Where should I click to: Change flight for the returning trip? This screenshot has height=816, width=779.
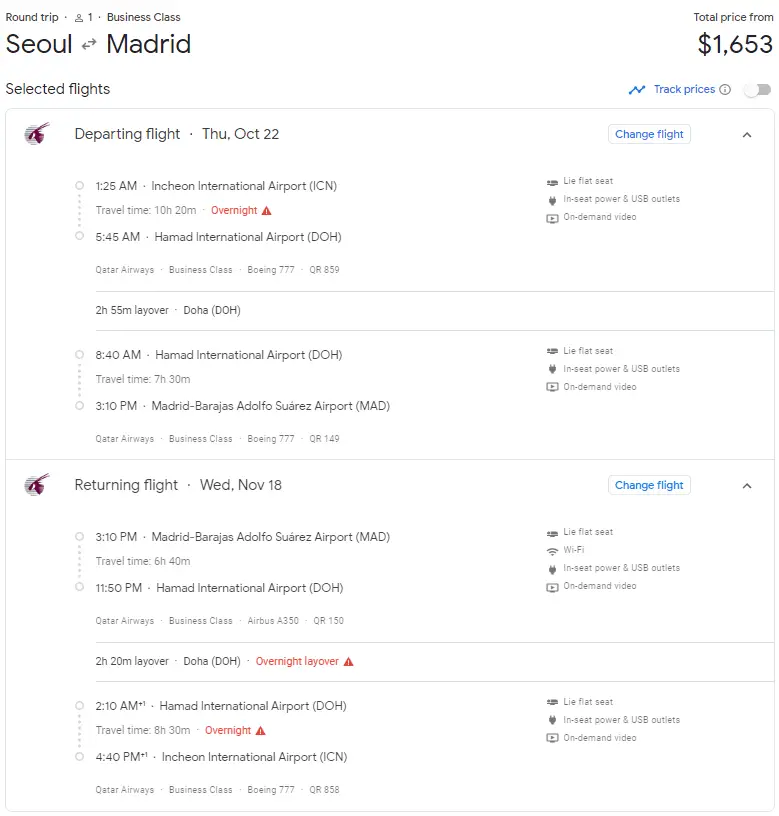click(649, 485)
